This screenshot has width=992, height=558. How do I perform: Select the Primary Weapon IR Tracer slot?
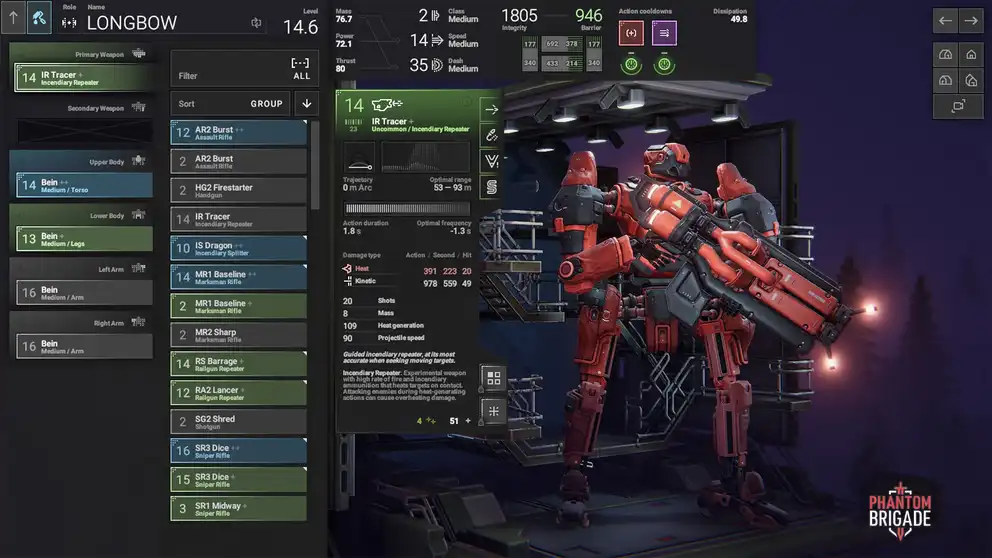(82, 77)
